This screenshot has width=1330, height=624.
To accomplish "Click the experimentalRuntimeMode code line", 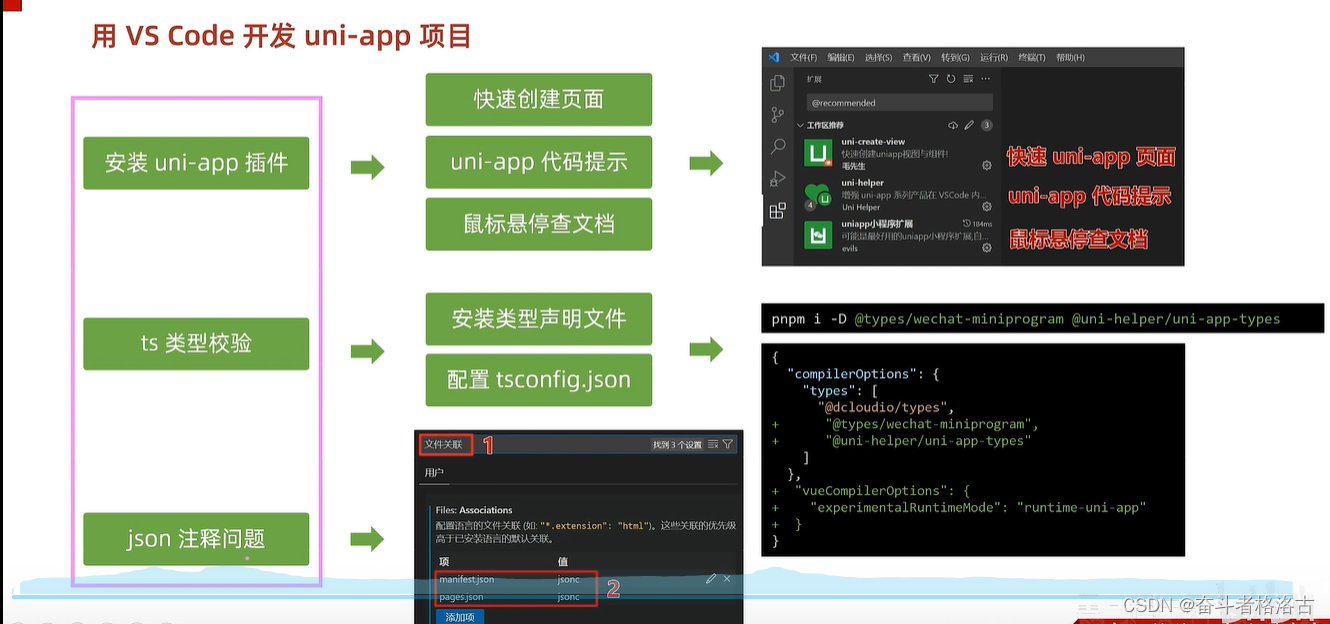I will pos(978,507).
